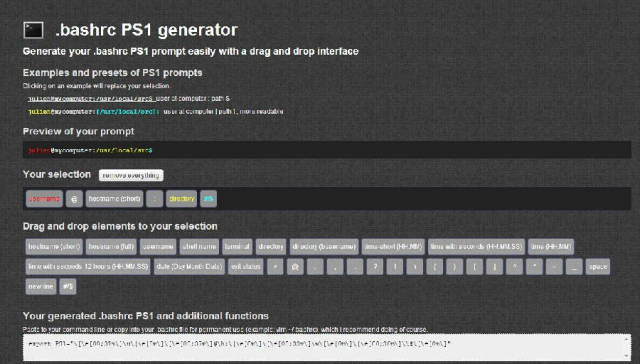Click the terminal logo icon beside the title
This screenshot has height=364, width=640.
[x=33, y=30]
